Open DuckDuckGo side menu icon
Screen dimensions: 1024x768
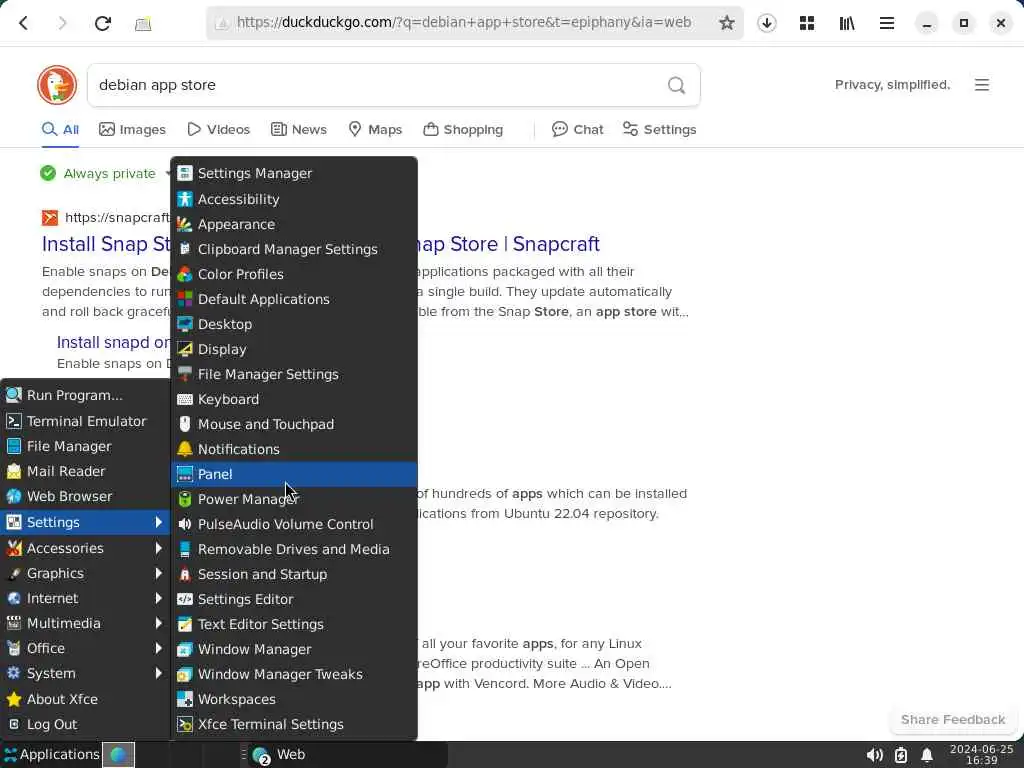(981, 85)
